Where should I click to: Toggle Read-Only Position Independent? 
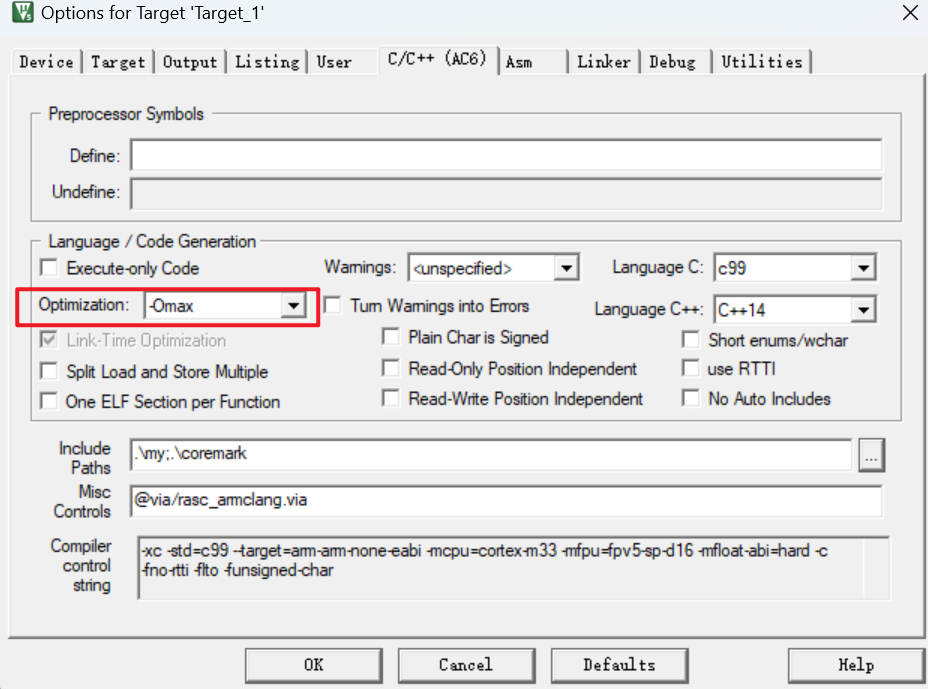tap(391, 368)
